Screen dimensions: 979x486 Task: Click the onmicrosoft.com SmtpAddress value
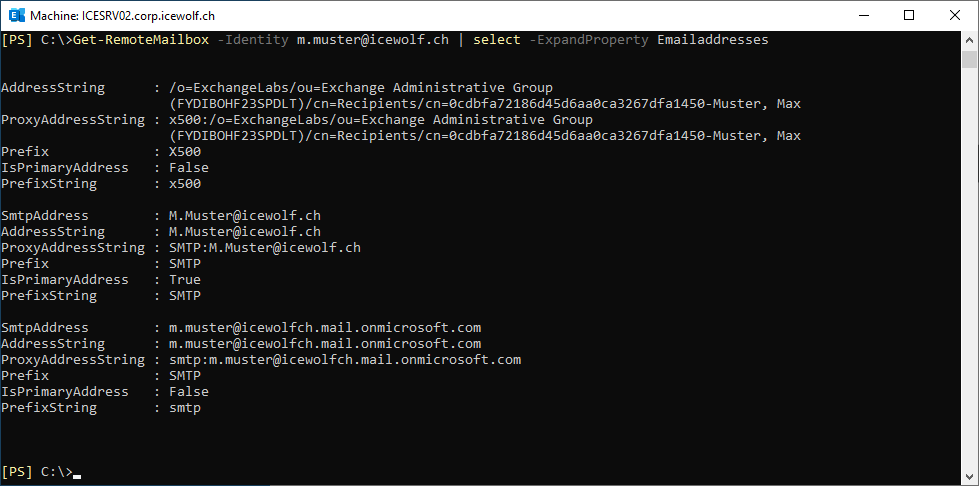pos(325,327)
